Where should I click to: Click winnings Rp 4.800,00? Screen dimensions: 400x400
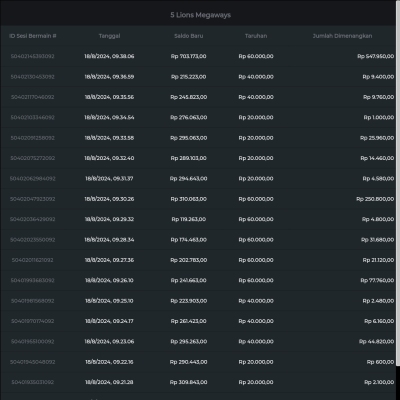click(378, 219)
